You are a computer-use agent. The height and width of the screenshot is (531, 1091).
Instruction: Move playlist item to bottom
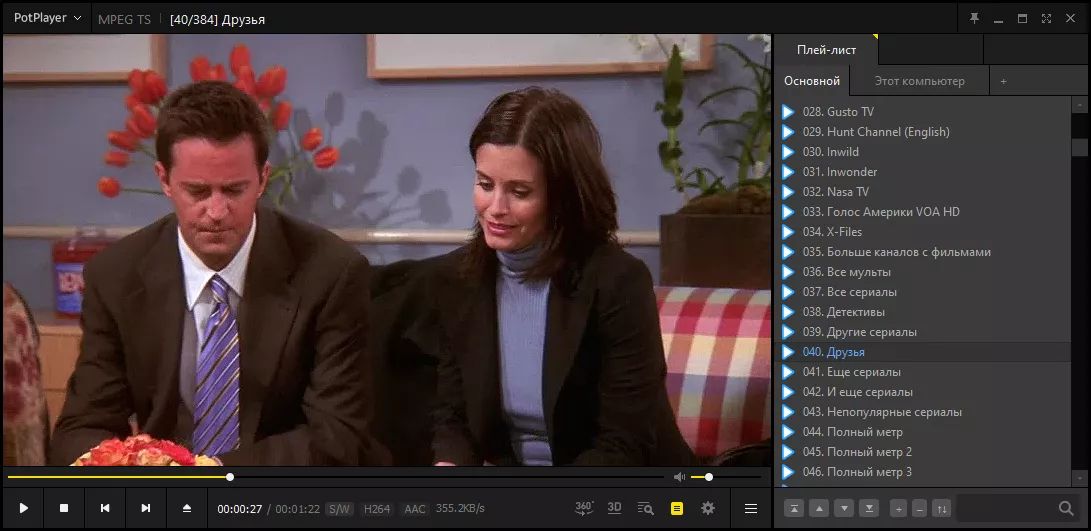pyautogui.click(x=869, y=509)
